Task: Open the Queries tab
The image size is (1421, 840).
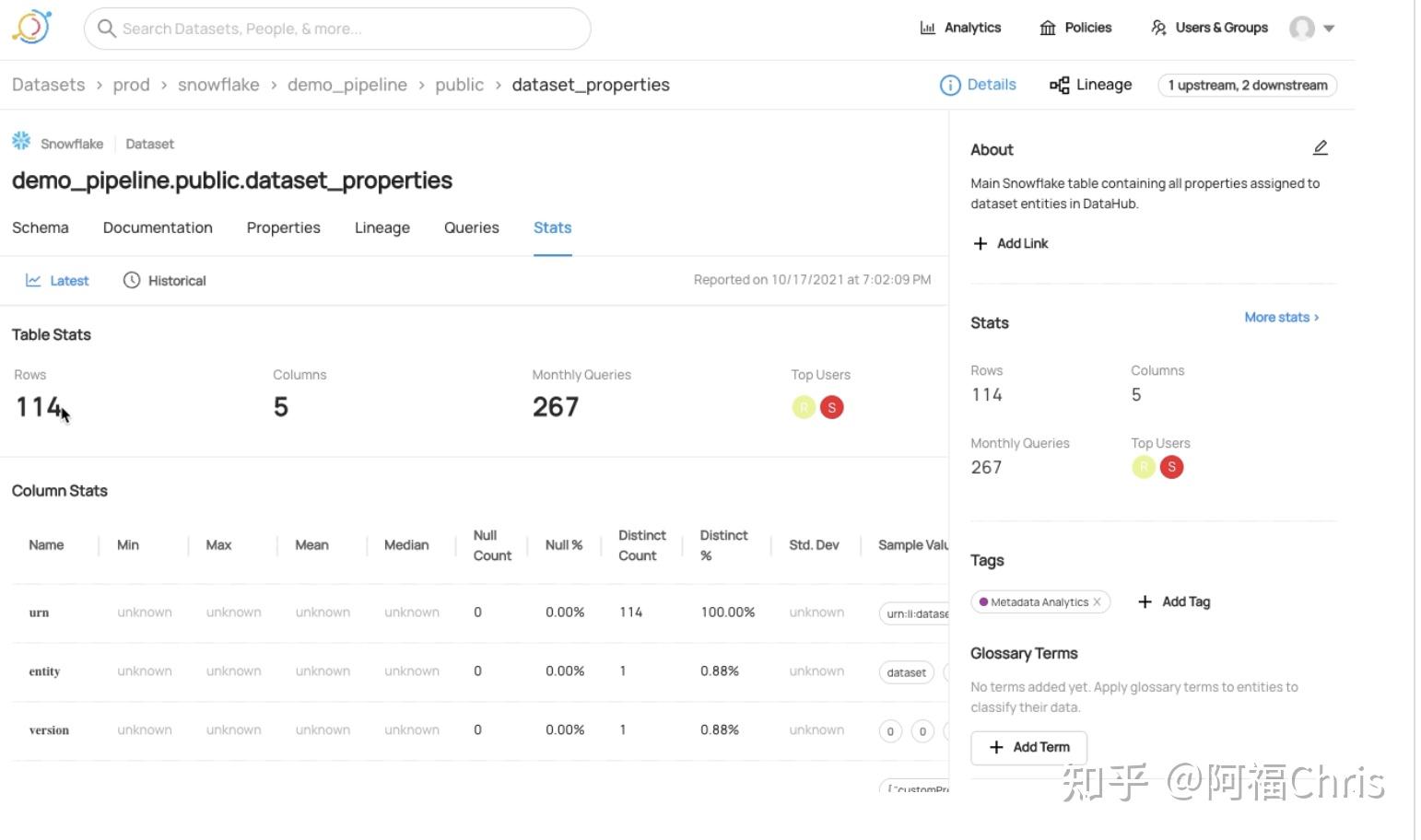Action: (471, 227)
